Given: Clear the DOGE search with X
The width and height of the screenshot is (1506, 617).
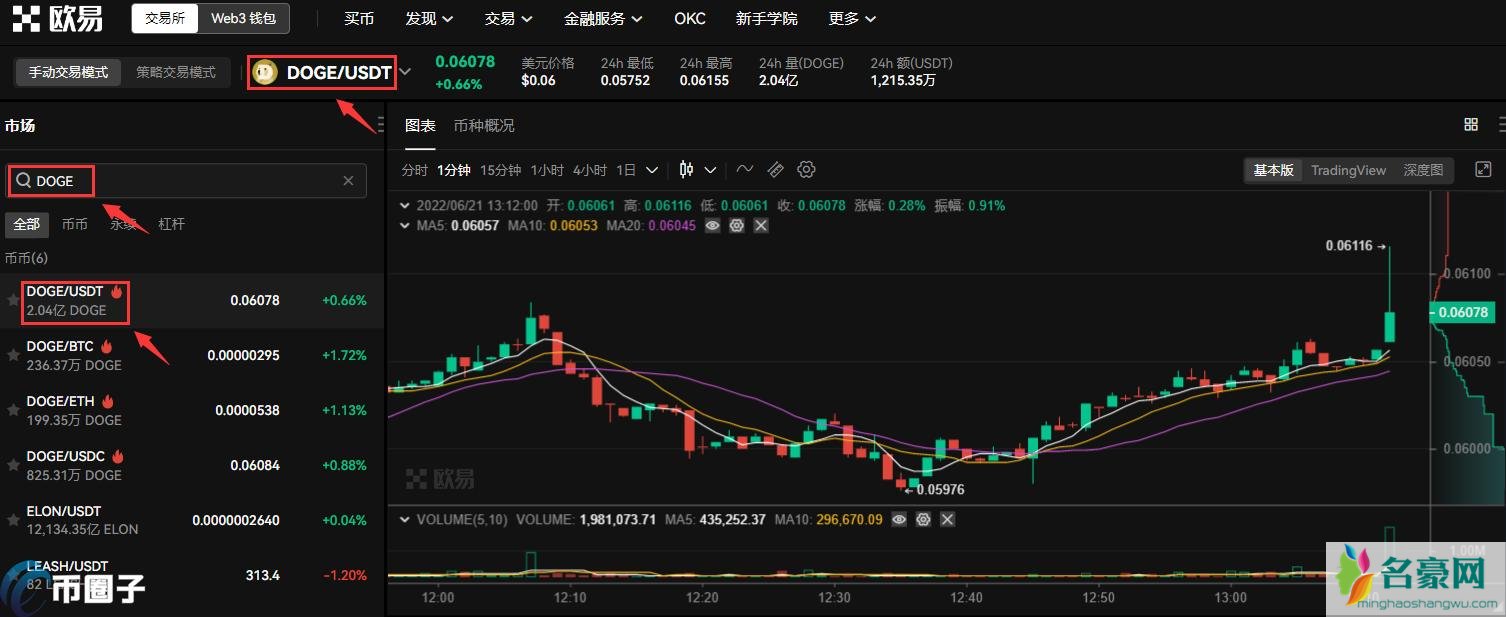Looking at the screenshot, I should (348, 181).
